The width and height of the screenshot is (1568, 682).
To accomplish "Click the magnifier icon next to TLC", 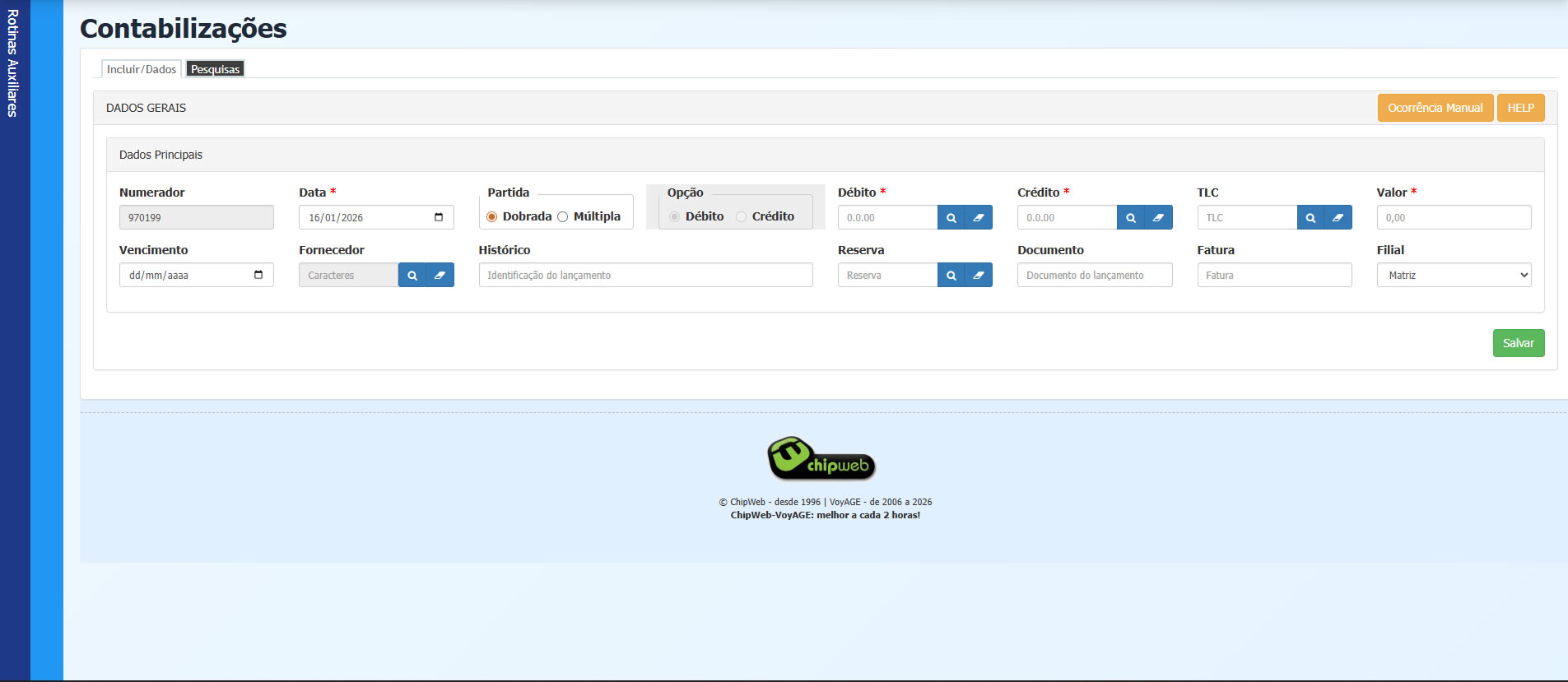I will tap(1310, 218).
